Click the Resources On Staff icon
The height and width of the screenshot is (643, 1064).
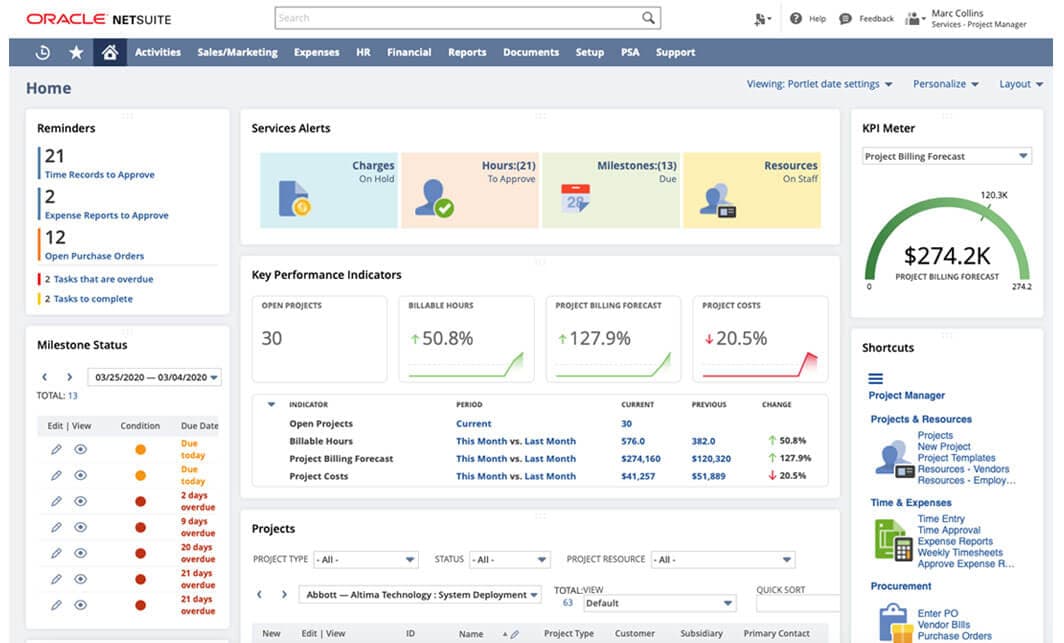click(x=718, y=201)
